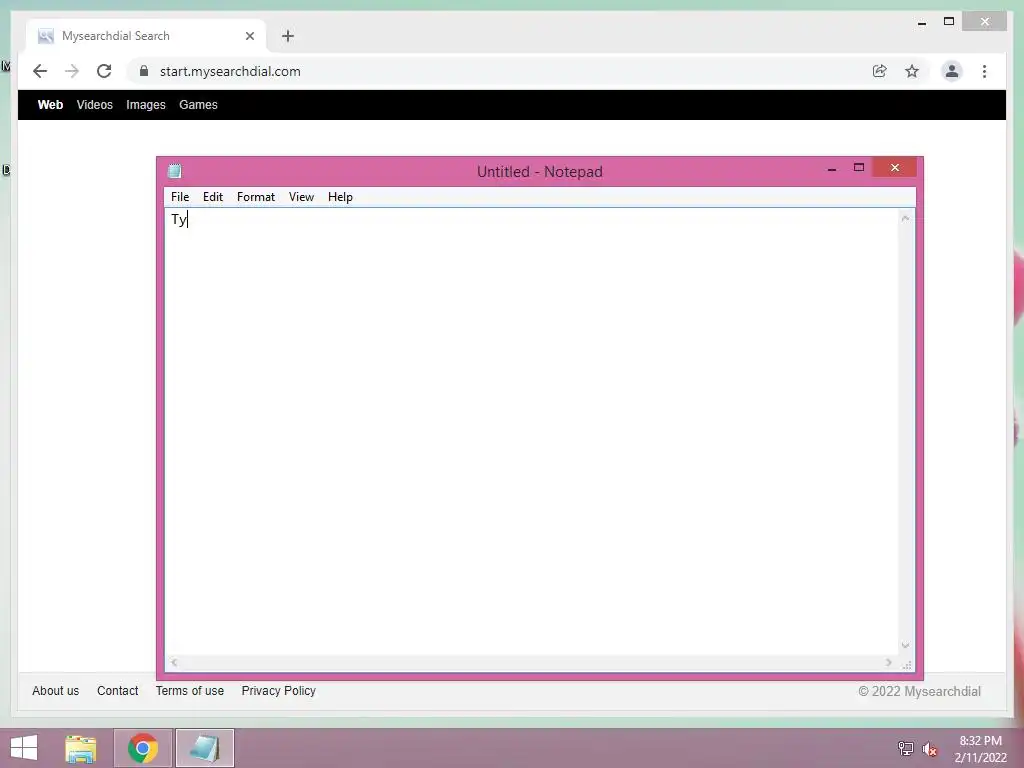Open Notepad Edit menu
Image resolution: width=1024 pixels, height=768 pixels.
click(213, 197)
